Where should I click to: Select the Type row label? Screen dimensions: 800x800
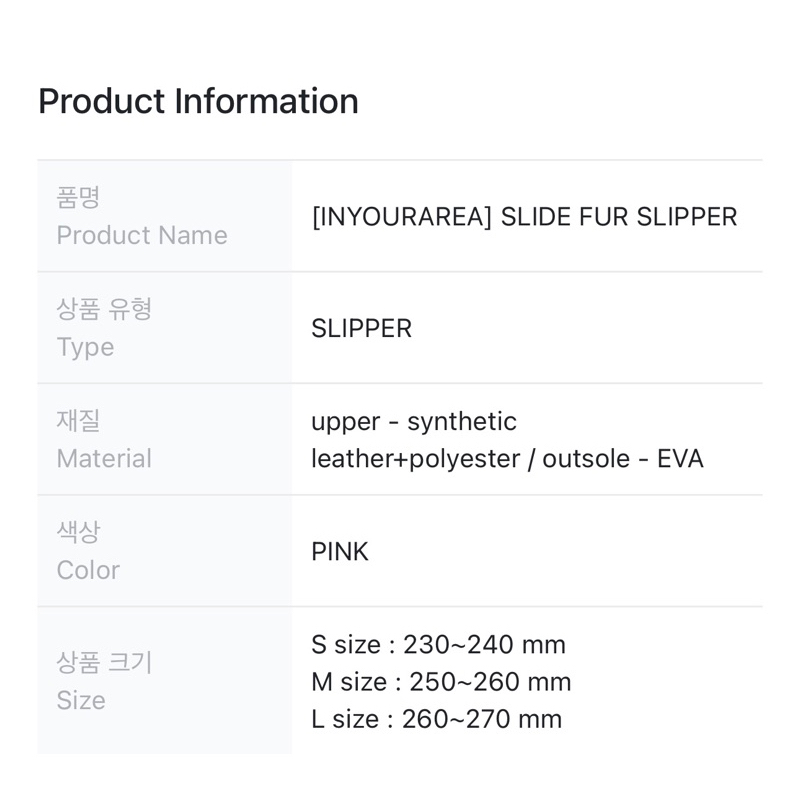pyautogui.click(x=85, y=347)
